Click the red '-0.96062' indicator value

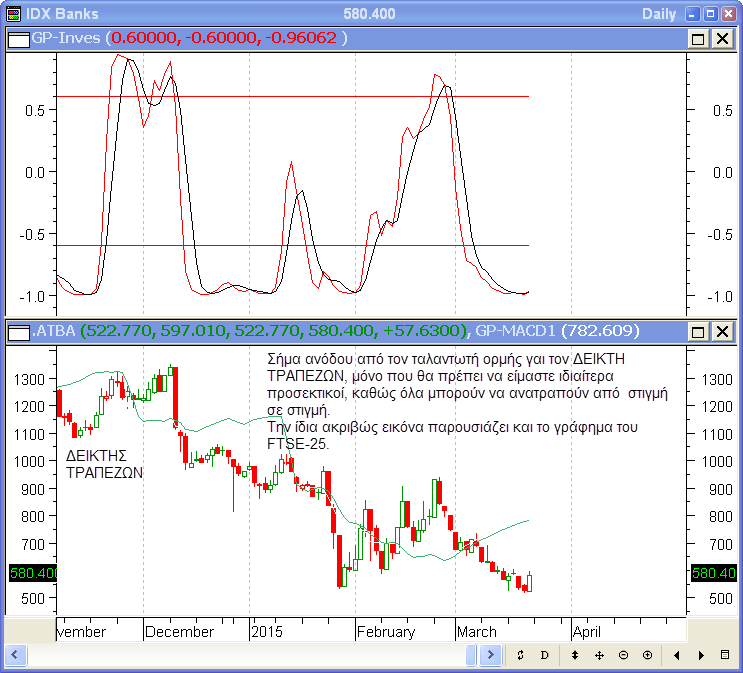click(x=301, y=38)
